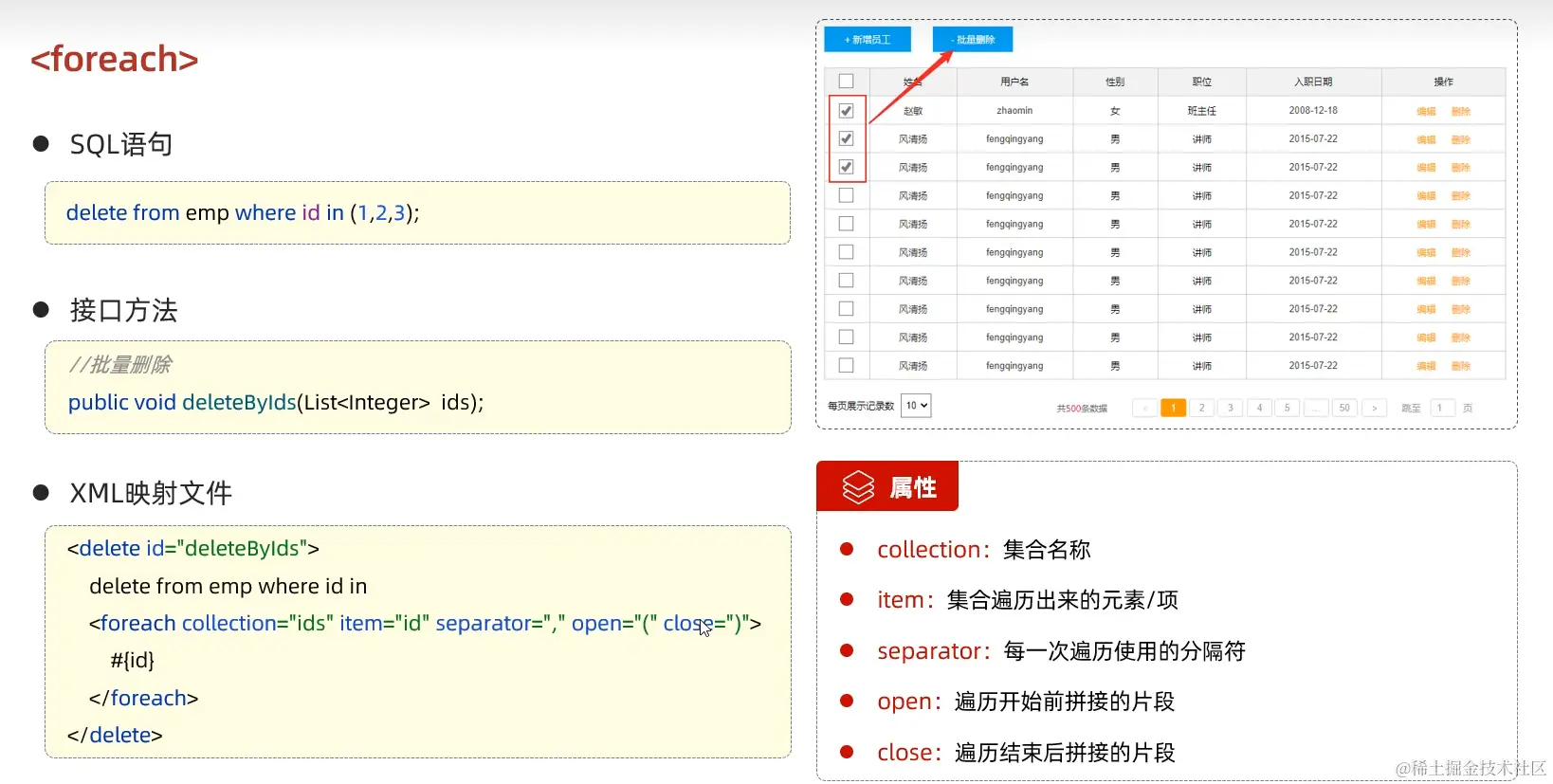Click the foreach collection="ids" opening tag line

[425, 623]
